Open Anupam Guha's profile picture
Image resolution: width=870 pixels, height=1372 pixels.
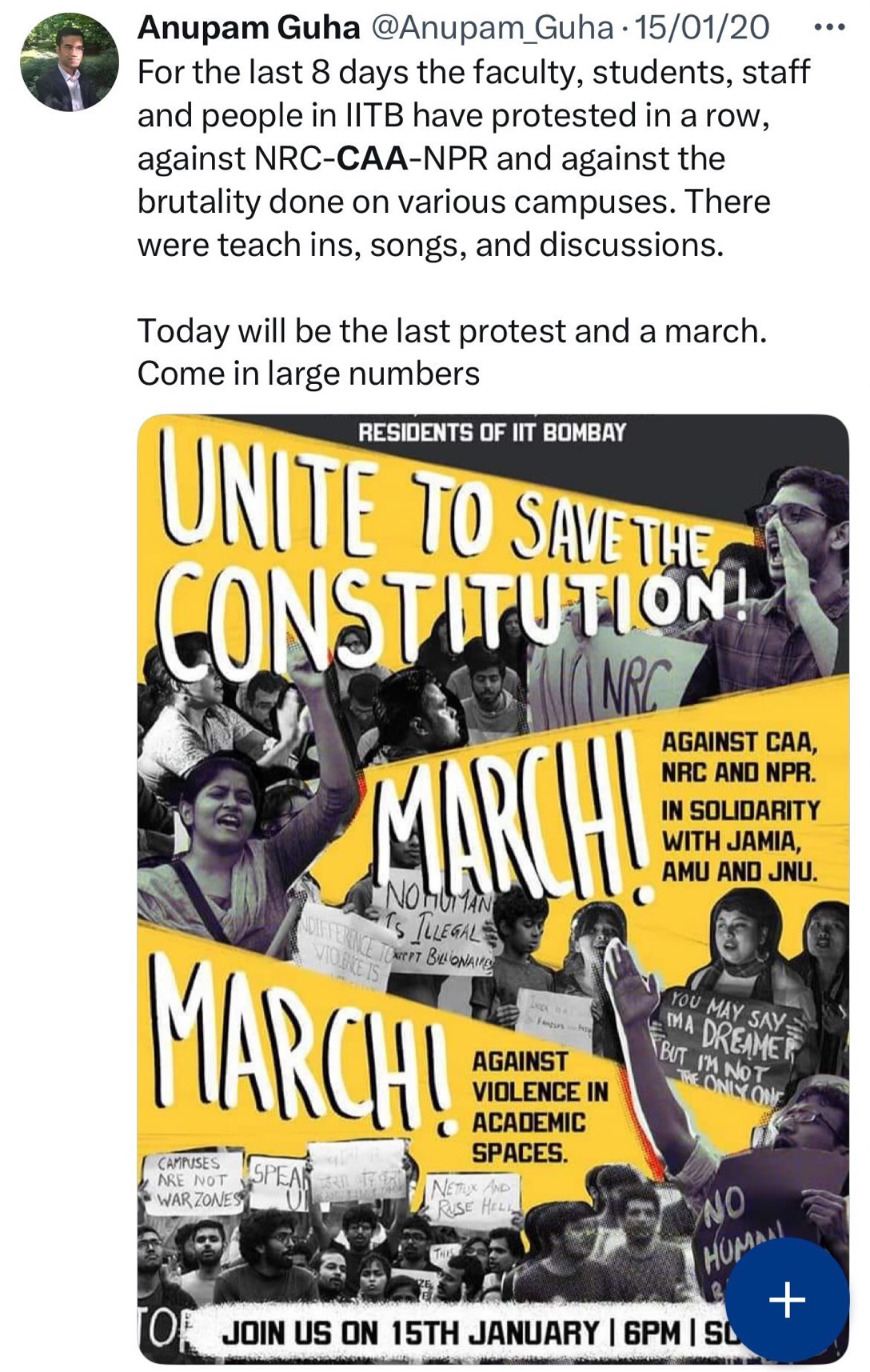[70, 62]
